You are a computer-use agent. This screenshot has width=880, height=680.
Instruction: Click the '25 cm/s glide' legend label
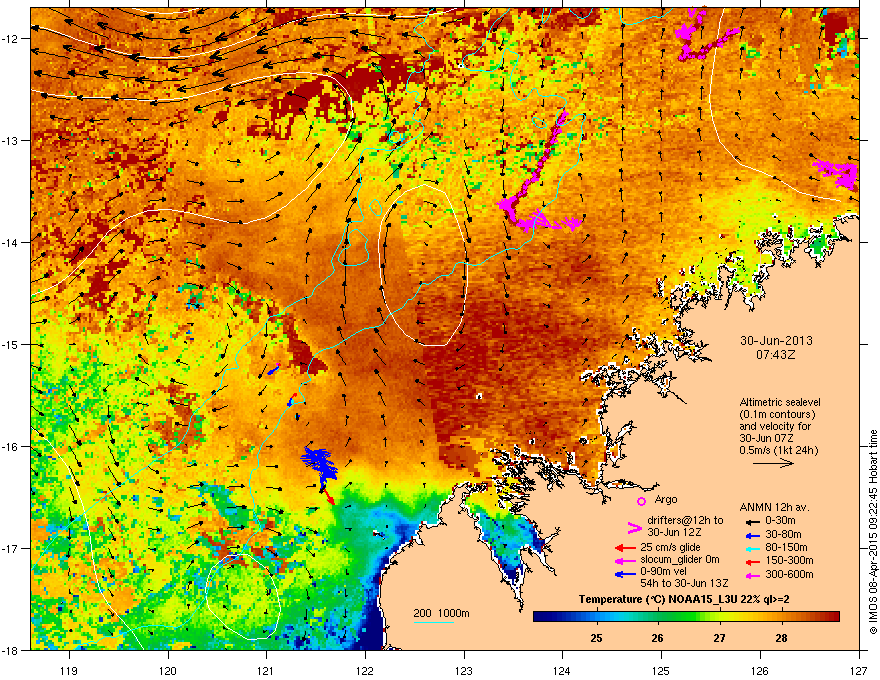[x=671, y=547]
